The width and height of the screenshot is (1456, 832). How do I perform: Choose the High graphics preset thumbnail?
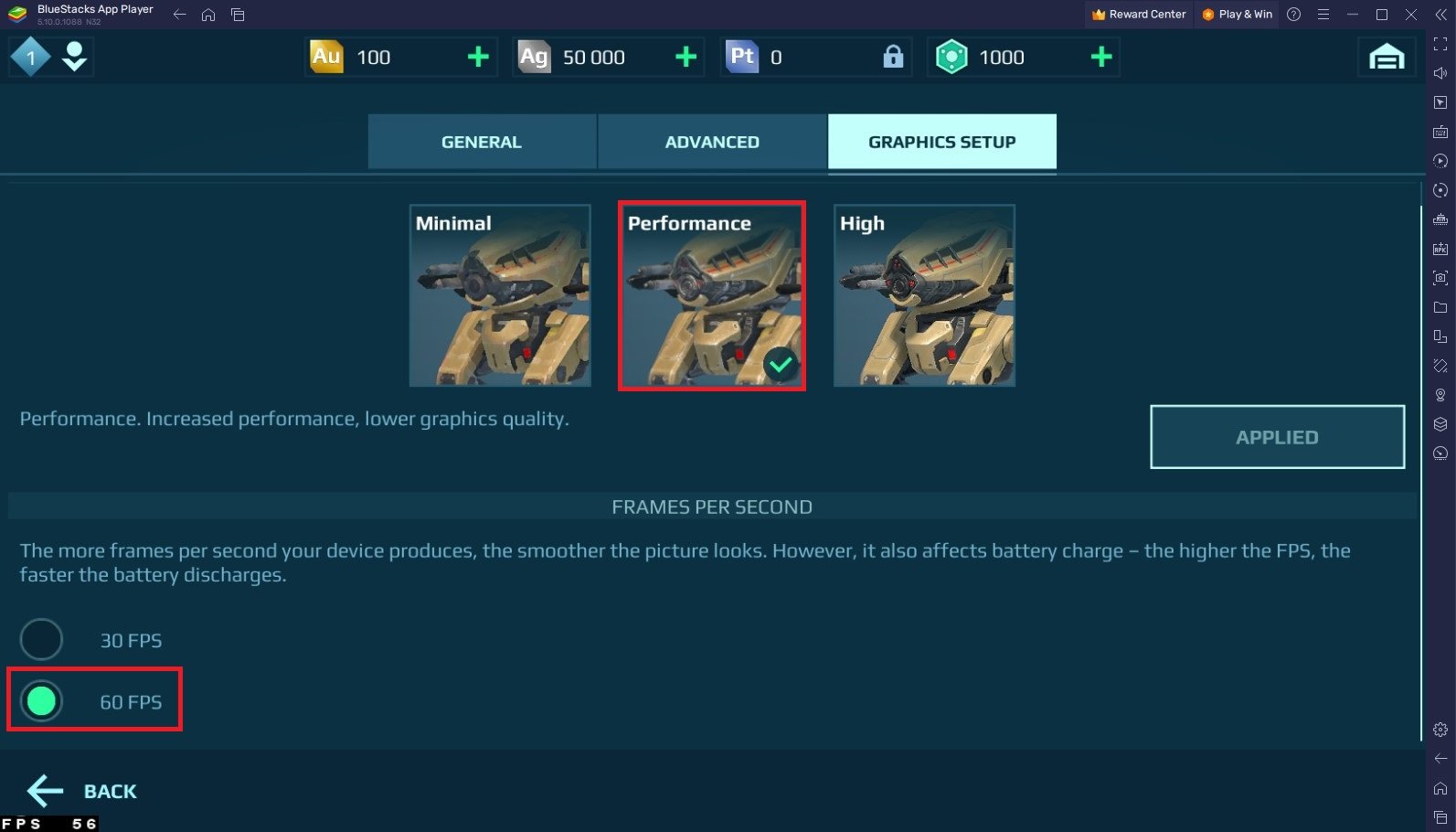924,295
